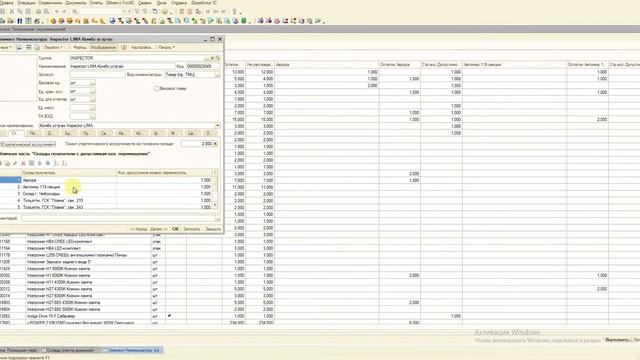Click the Далее >> button
Viewport: 640px width, 360px height.
(x=158, y=229)
